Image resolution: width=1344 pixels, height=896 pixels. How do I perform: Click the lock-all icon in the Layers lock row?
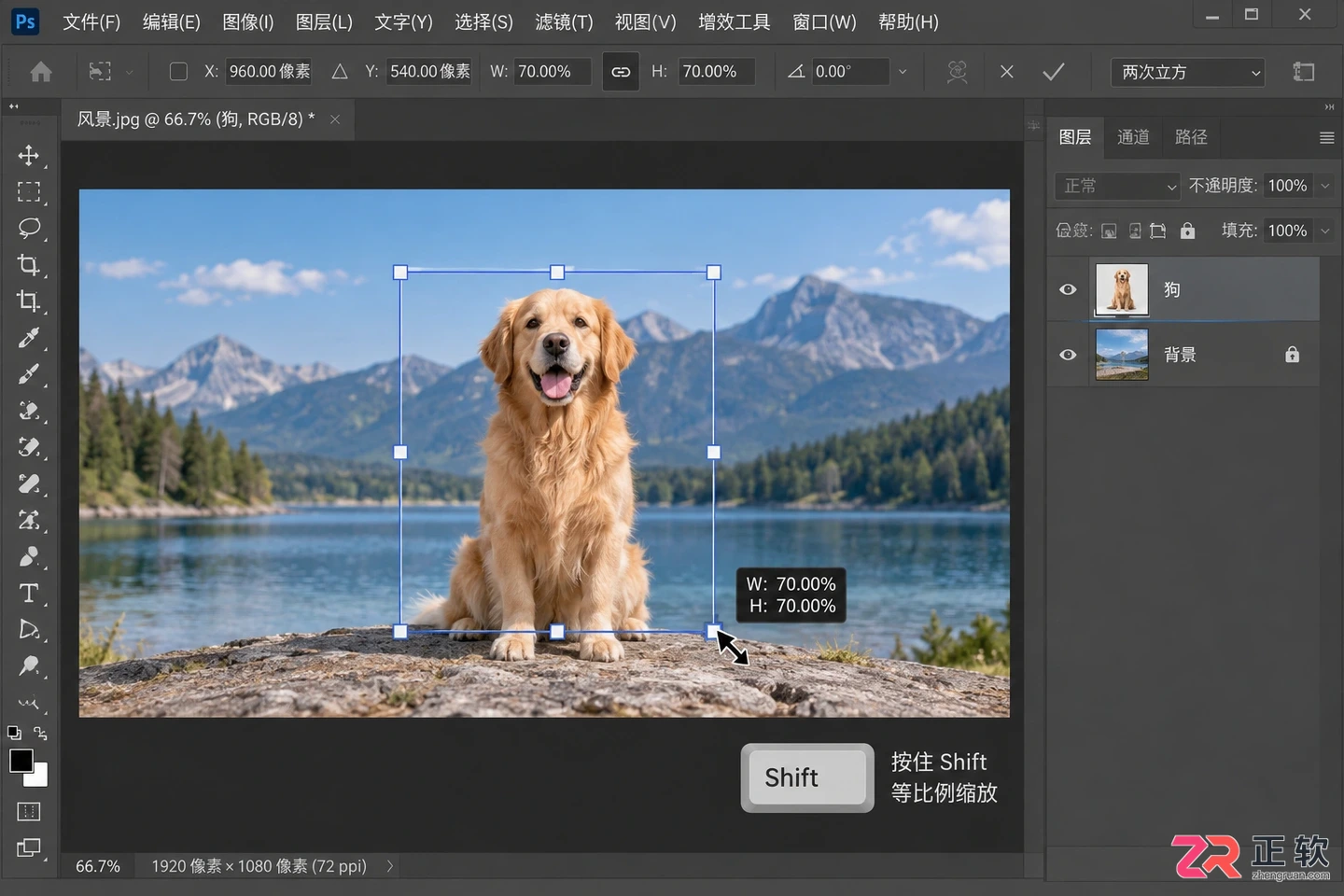tap(1187, 231)
